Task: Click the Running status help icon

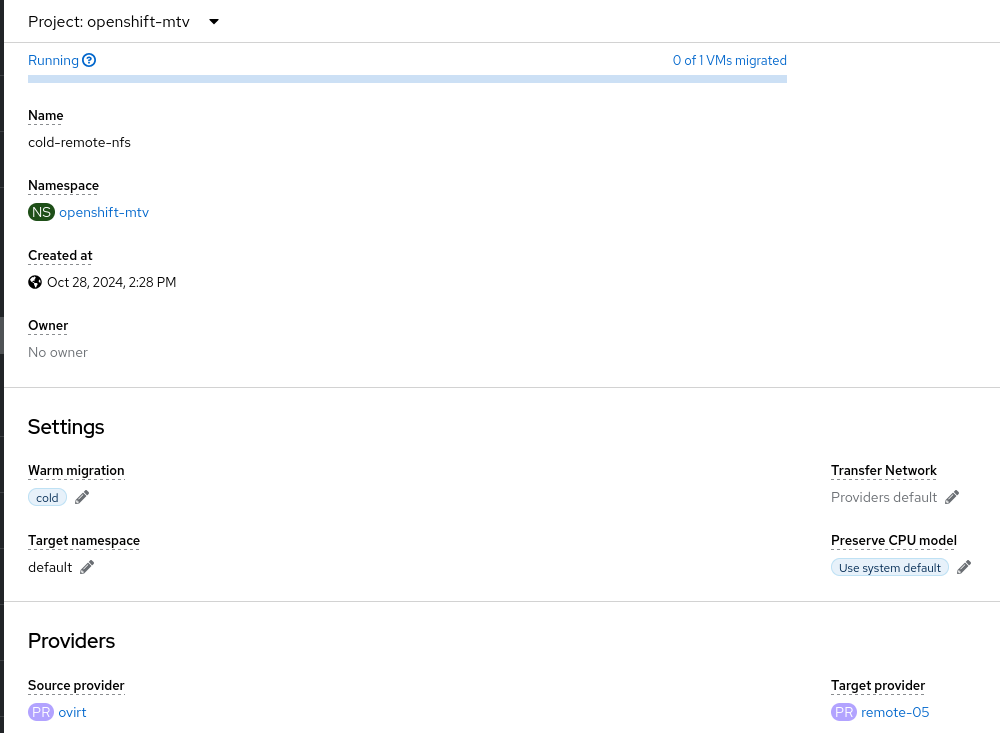Action: pyautogui.click(x=89, y=60)
